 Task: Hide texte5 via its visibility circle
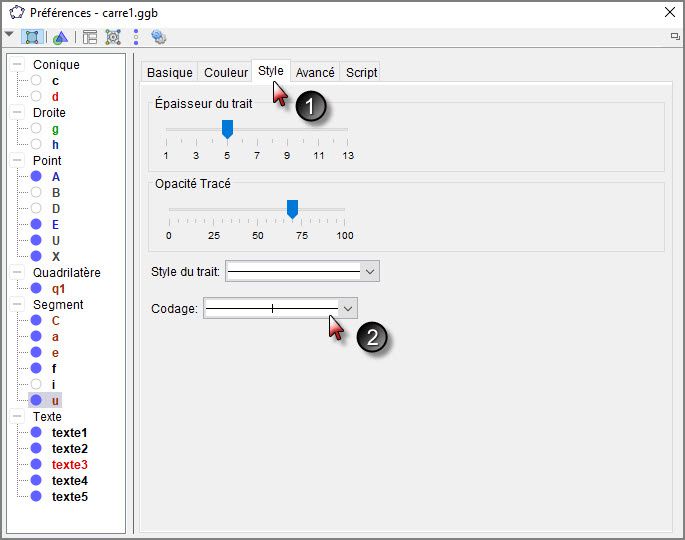(36, 496)
